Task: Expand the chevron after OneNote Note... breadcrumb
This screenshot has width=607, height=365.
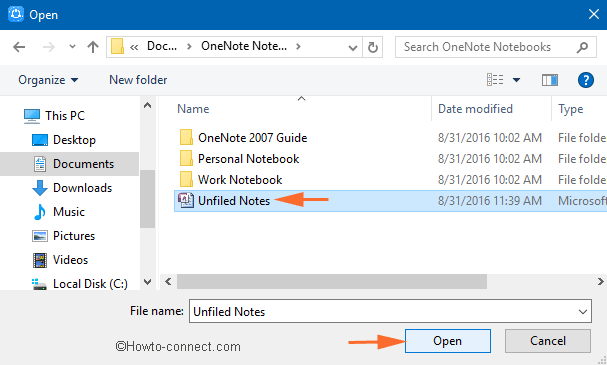Action: click(x=298, y=46)
